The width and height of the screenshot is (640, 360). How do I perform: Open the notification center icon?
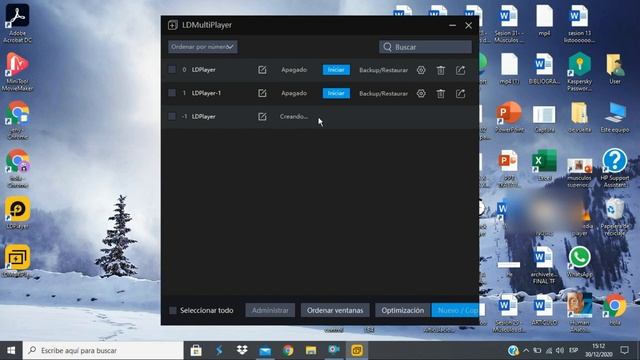pos(624,350)
